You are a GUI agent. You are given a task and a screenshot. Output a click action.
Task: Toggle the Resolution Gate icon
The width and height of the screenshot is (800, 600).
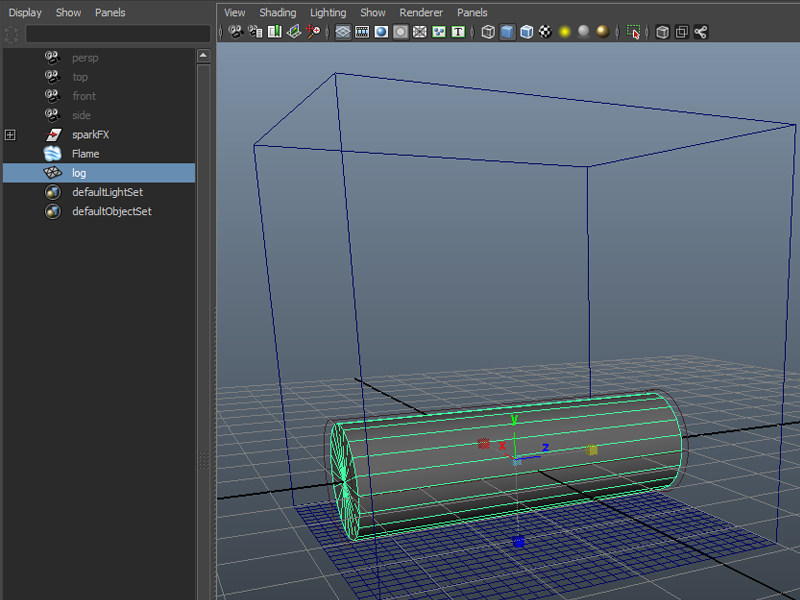(381, 32)
